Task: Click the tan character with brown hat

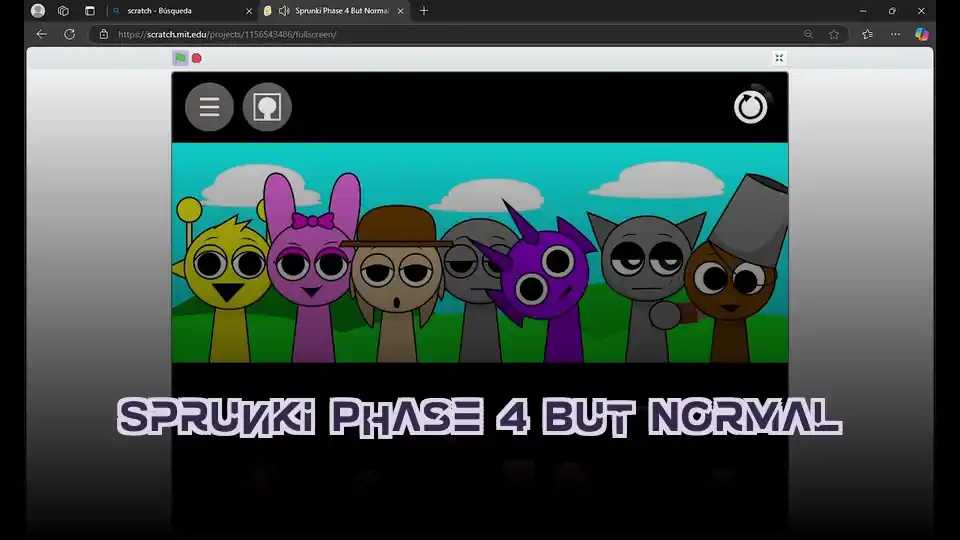Action: coord(398,282)
